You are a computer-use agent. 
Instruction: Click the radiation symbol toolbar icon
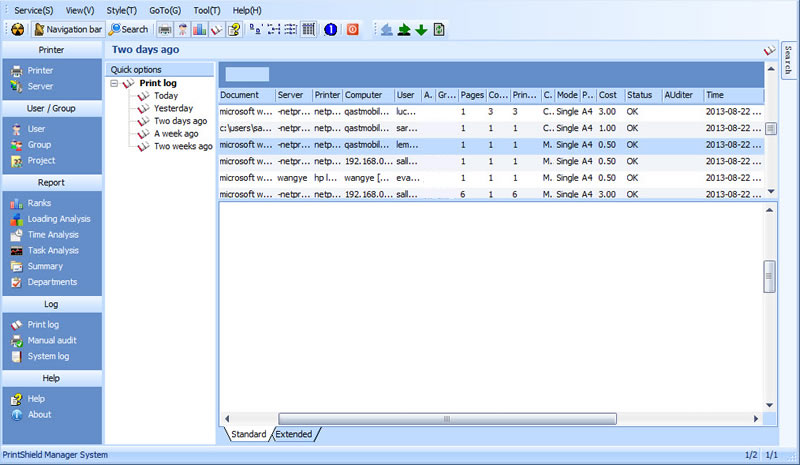18,30
